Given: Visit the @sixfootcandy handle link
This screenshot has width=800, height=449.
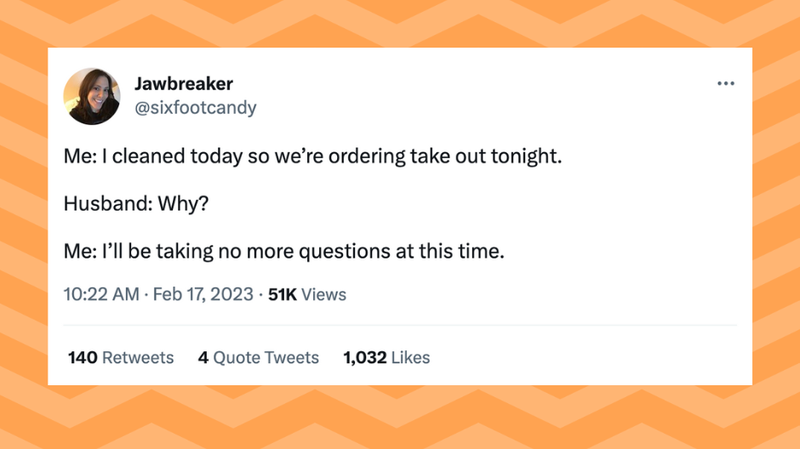Looking at the screenshot, I should pyautogui.click(x=195, y=108).
